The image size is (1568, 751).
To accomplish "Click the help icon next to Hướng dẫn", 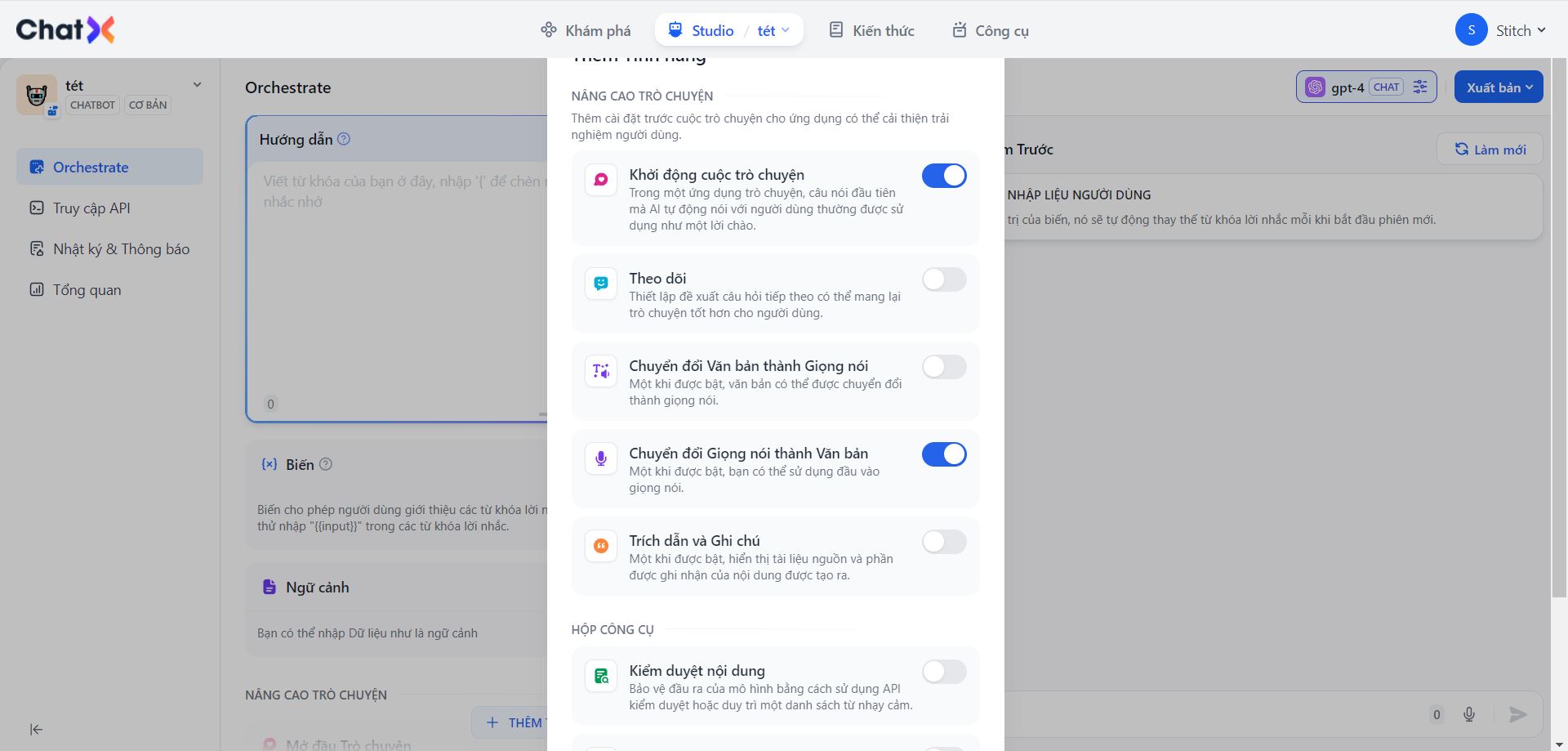I will 344,139.
